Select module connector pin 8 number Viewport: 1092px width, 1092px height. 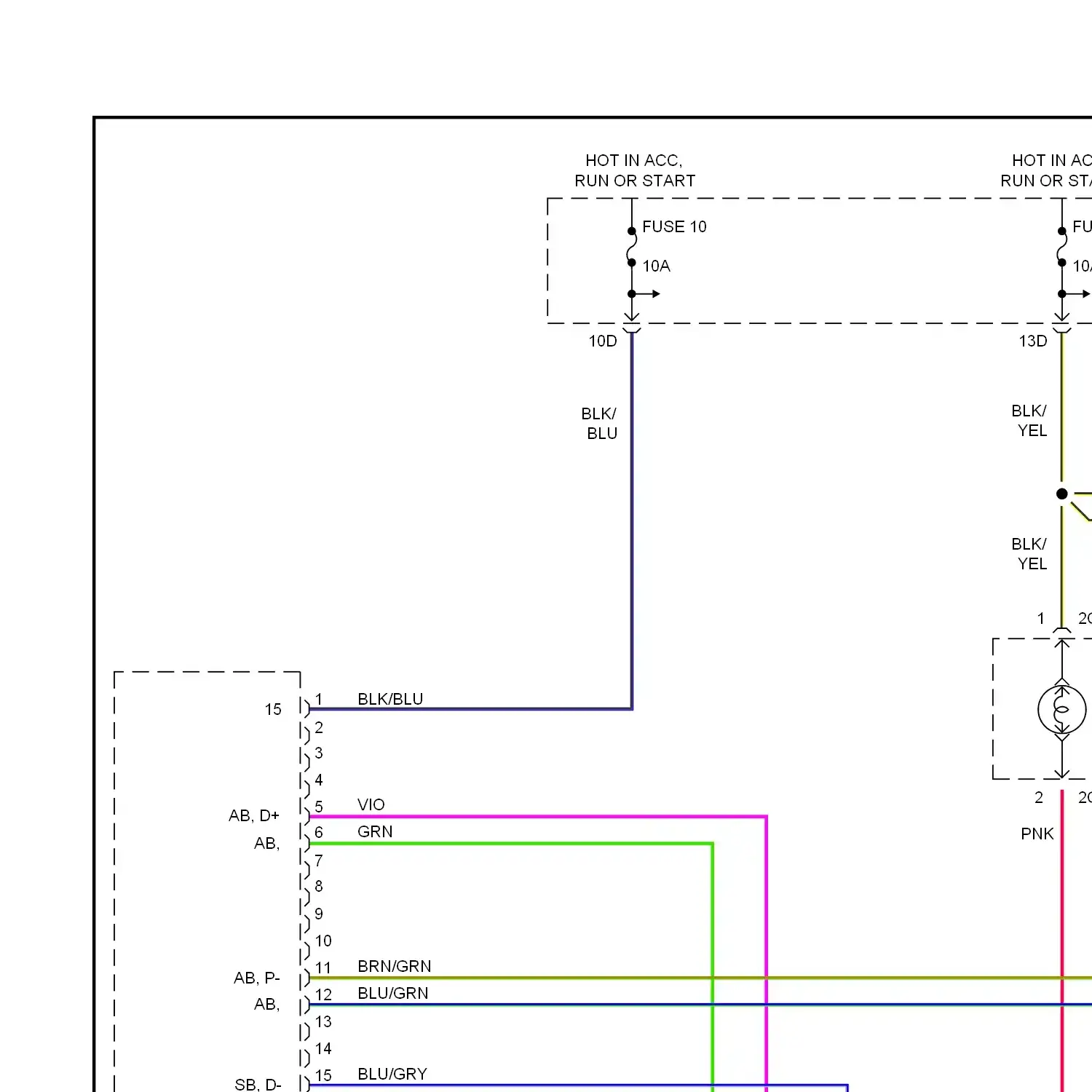coord(319,886)
